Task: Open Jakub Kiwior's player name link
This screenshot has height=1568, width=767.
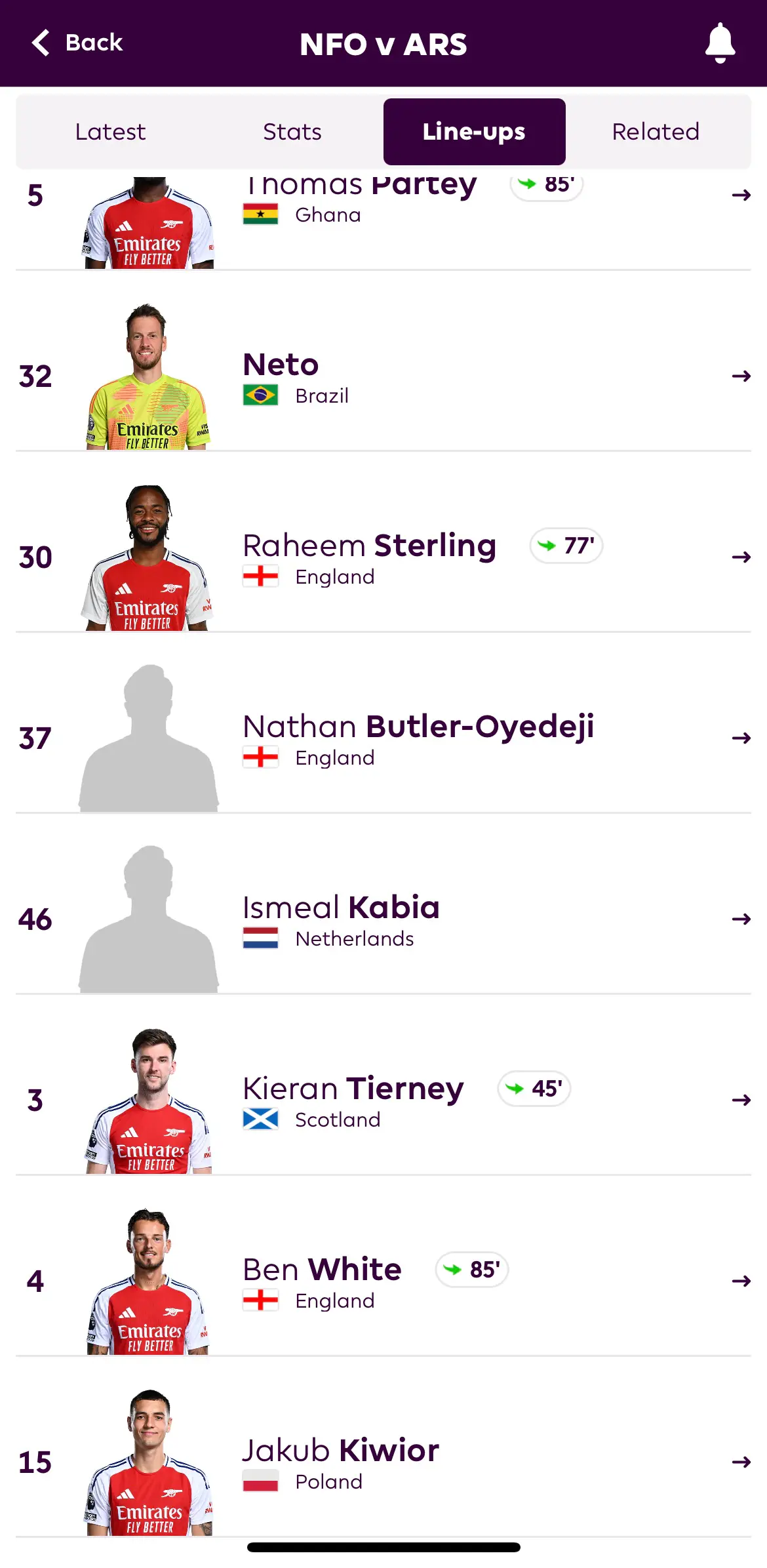Action: coord(341,1450)
